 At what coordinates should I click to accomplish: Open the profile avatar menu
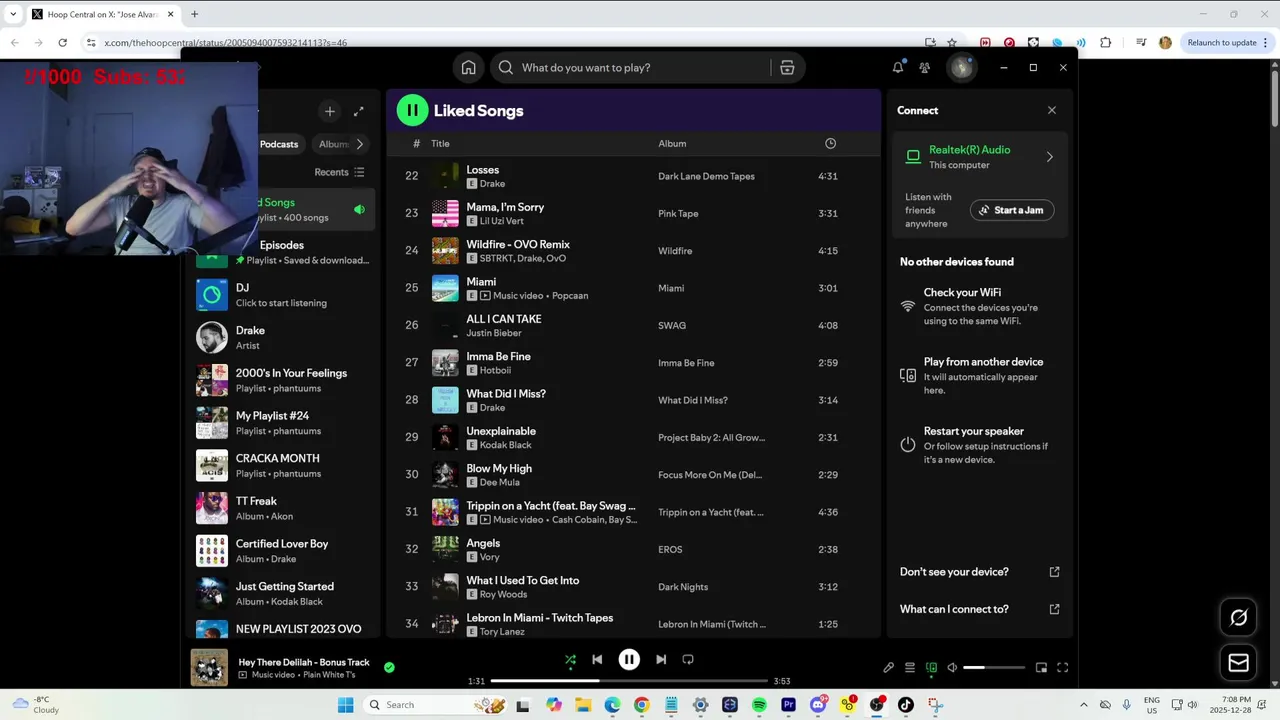(x=961, y=67)
